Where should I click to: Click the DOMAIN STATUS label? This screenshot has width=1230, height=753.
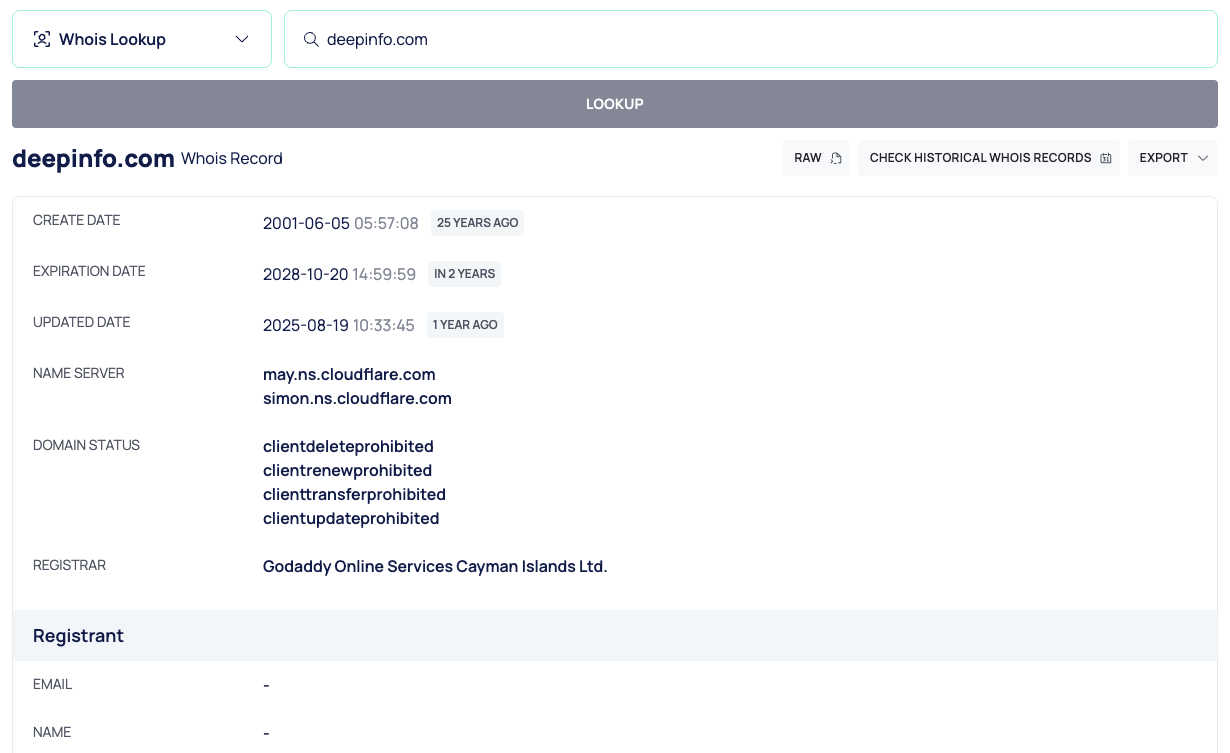(x=86, y=445)
